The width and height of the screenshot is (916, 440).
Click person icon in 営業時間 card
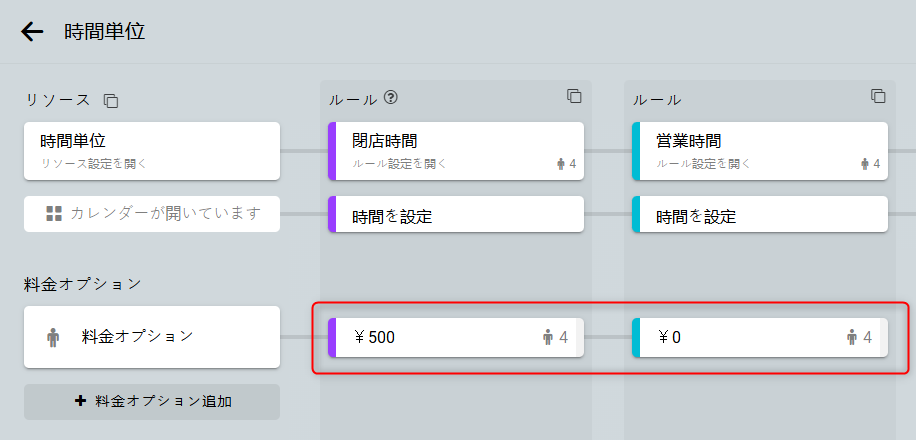tap(865, 164)
